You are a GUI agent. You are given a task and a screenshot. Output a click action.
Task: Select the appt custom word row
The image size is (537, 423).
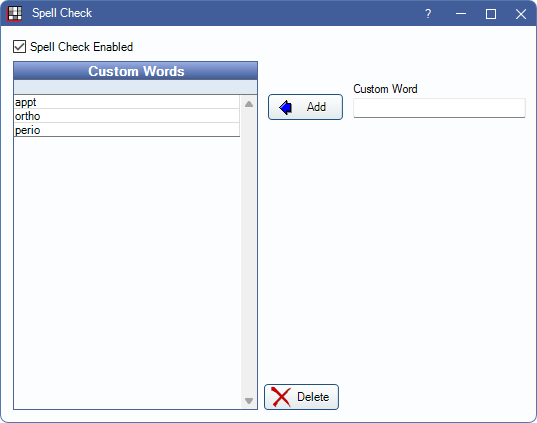[127, 102]
